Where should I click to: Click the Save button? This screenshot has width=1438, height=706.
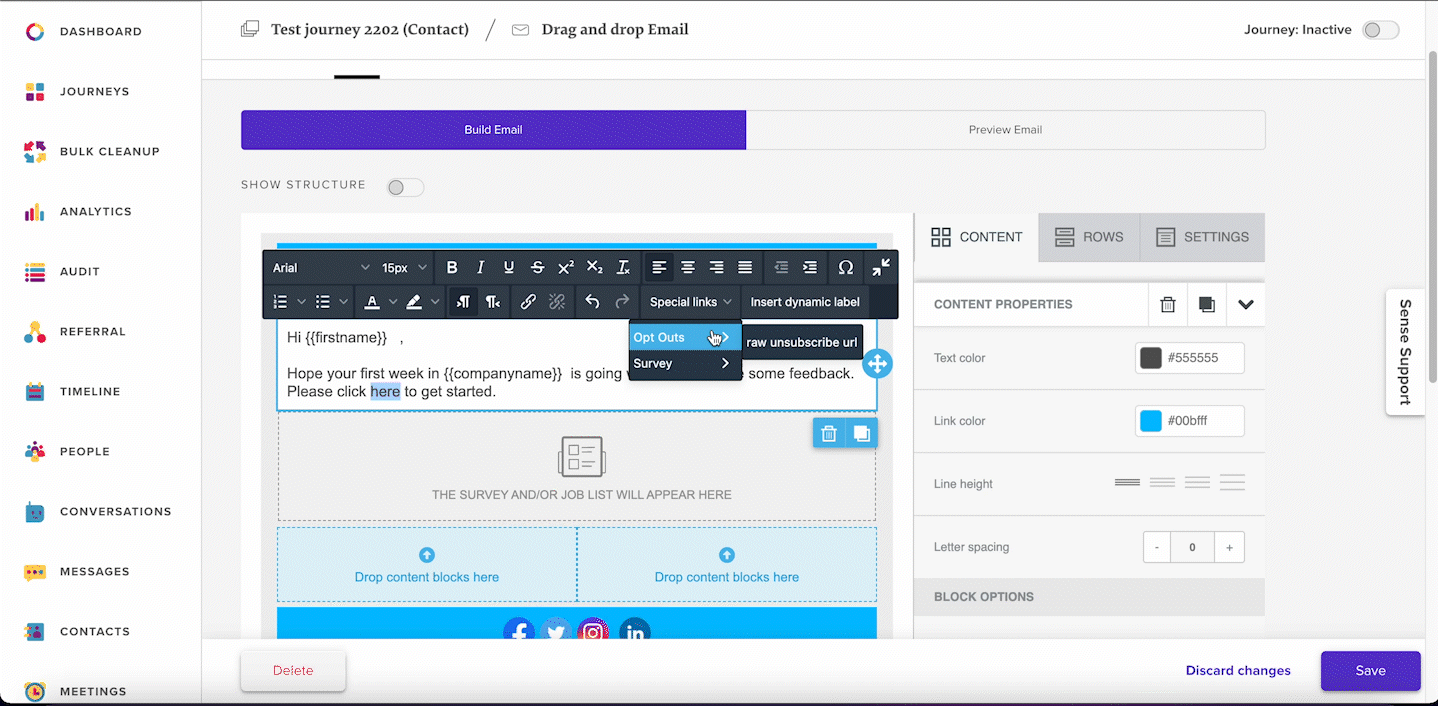(1370, 671)
